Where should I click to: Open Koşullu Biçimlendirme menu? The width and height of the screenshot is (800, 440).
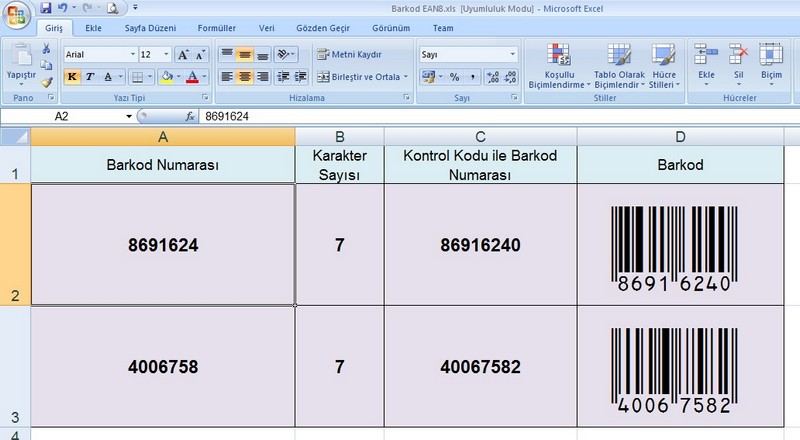click(559, 65)
